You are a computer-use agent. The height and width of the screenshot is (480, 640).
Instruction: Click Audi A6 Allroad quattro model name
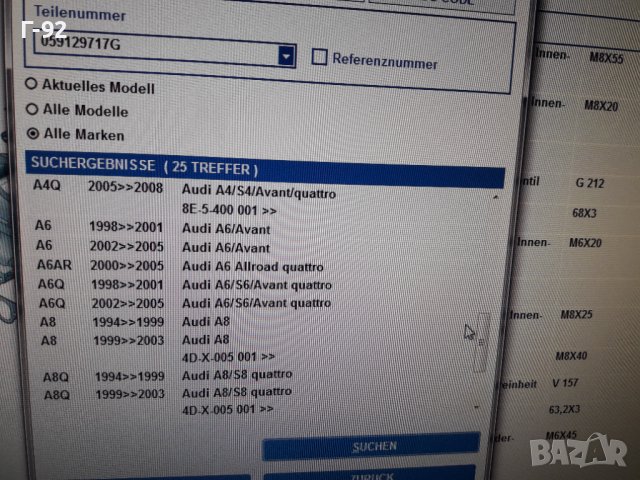tap(253, 267)
